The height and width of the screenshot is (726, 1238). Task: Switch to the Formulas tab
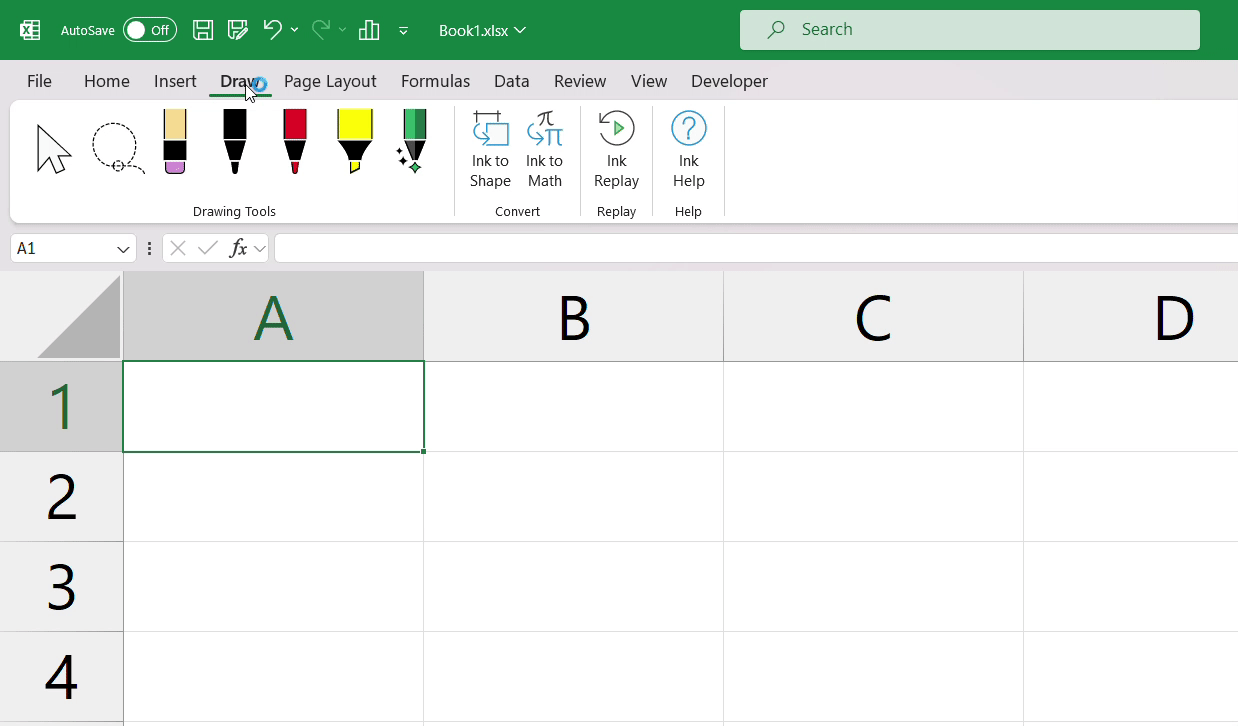435,81
